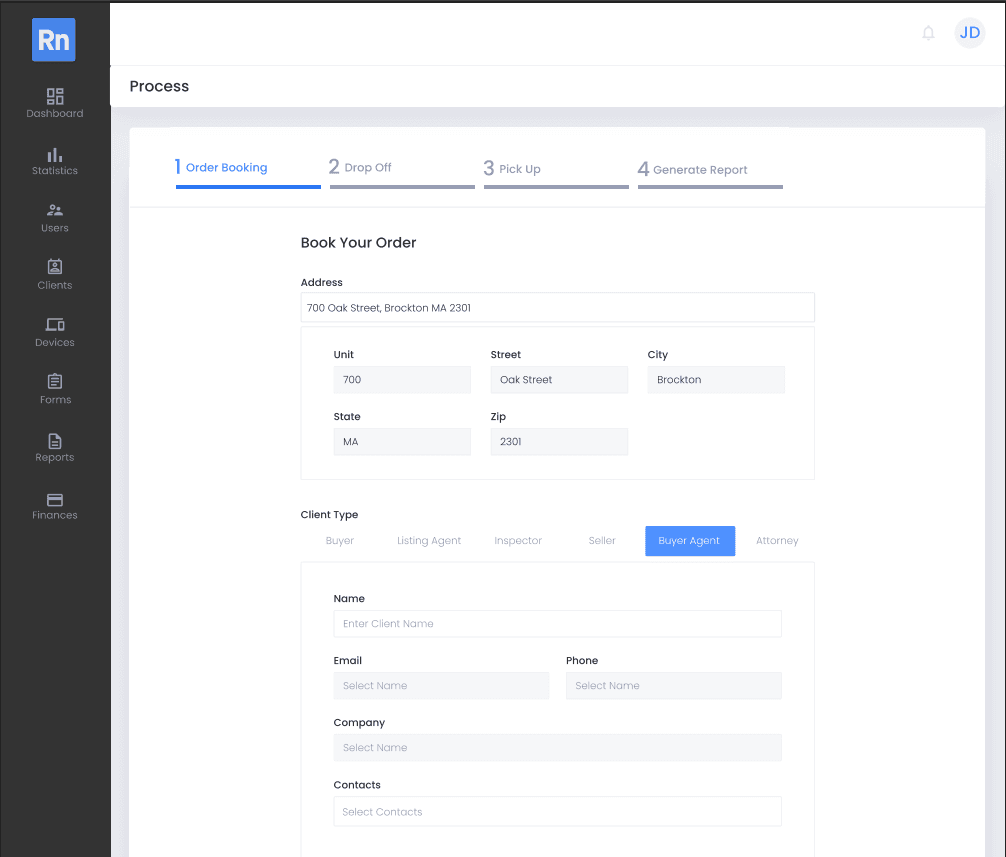The width and height of the screenshot is (1006, 857).
Task: Open the Statistics bar chart icon
Action: coord(55,154)
